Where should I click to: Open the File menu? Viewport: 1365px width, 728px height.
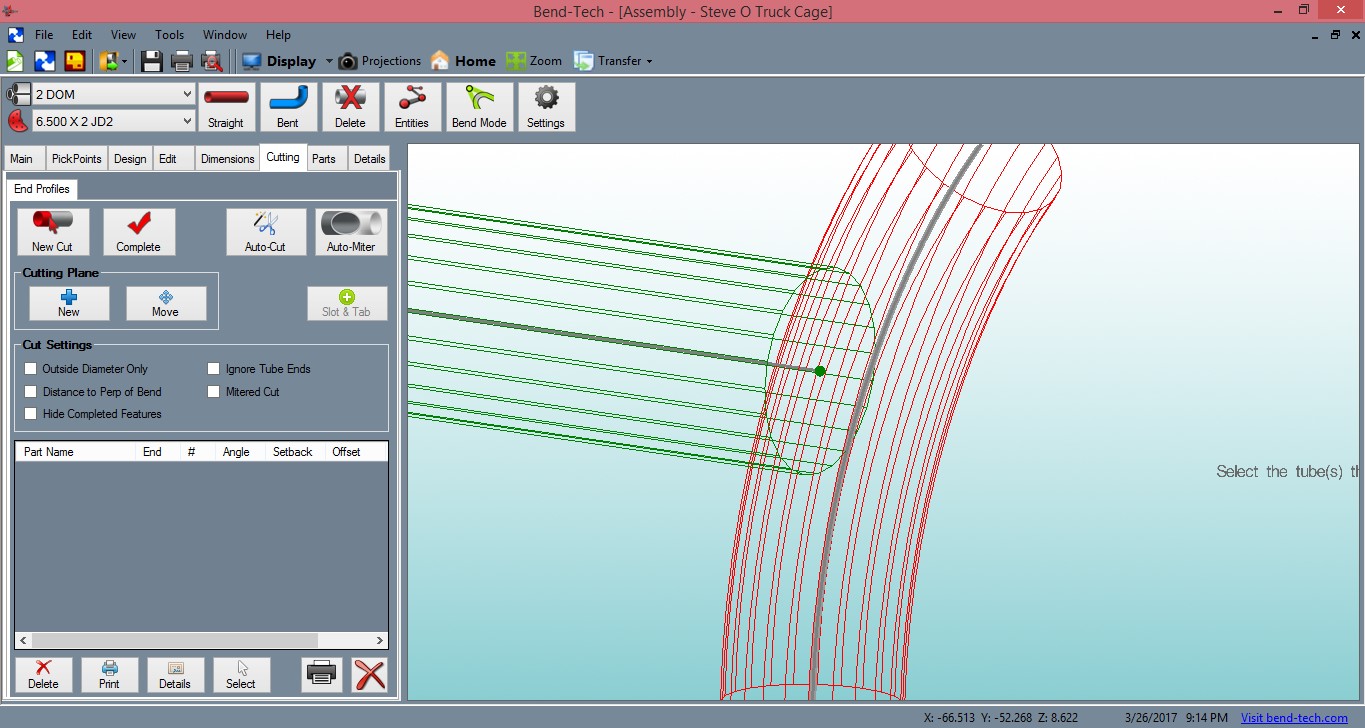click(x=44, y=35)
